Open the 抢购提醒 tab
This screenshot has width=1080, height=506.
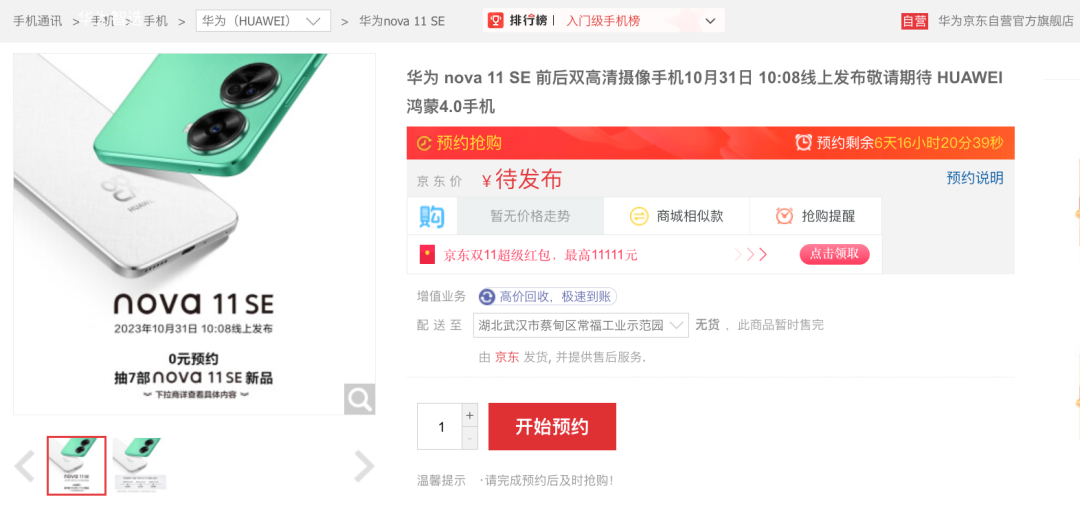816,216
